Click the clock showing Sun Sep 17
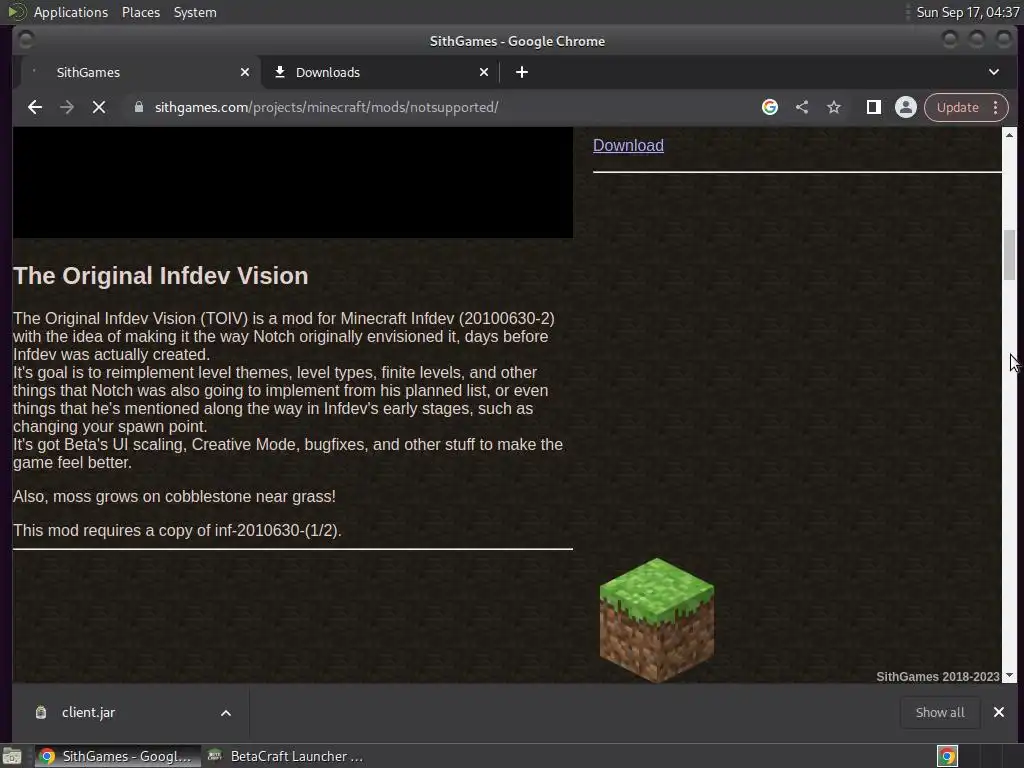The width and height of the screenshot is (1024, 768). [967, 12]
